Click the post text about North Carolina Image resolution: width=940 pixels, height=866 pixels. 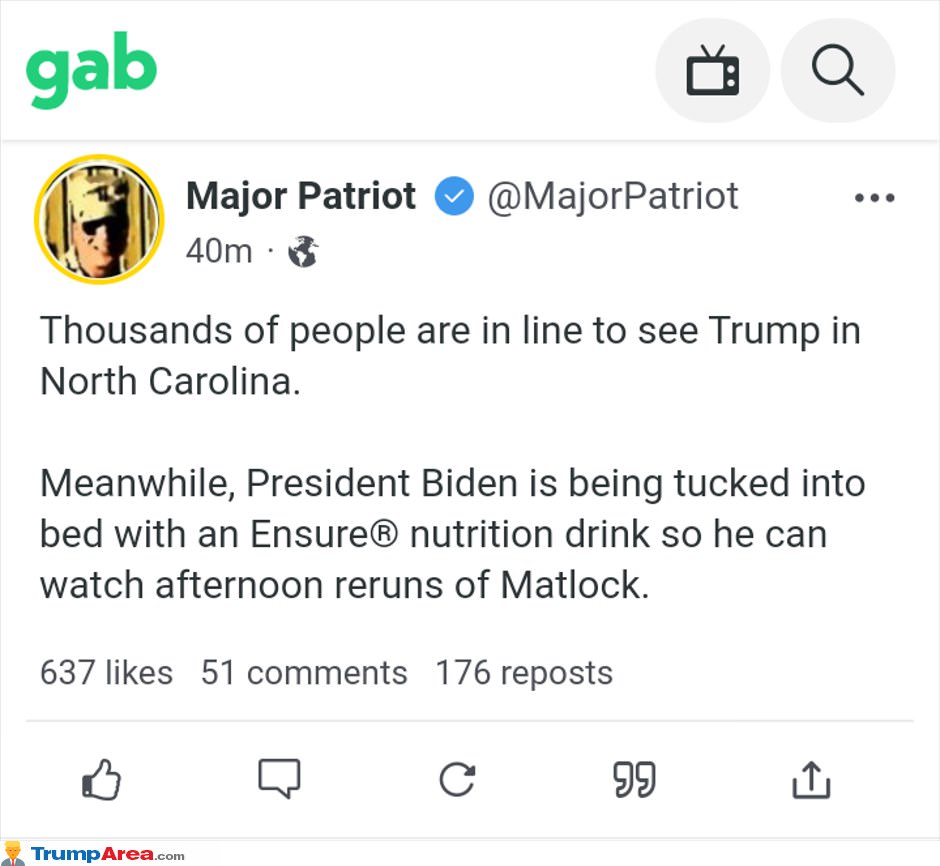(x=450, y=355)
